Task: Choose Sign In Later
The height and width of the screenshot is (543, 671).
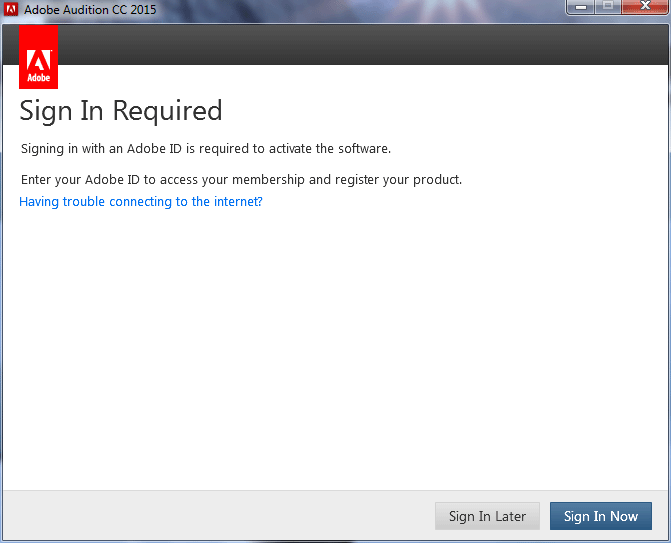Action: [487, 516]
